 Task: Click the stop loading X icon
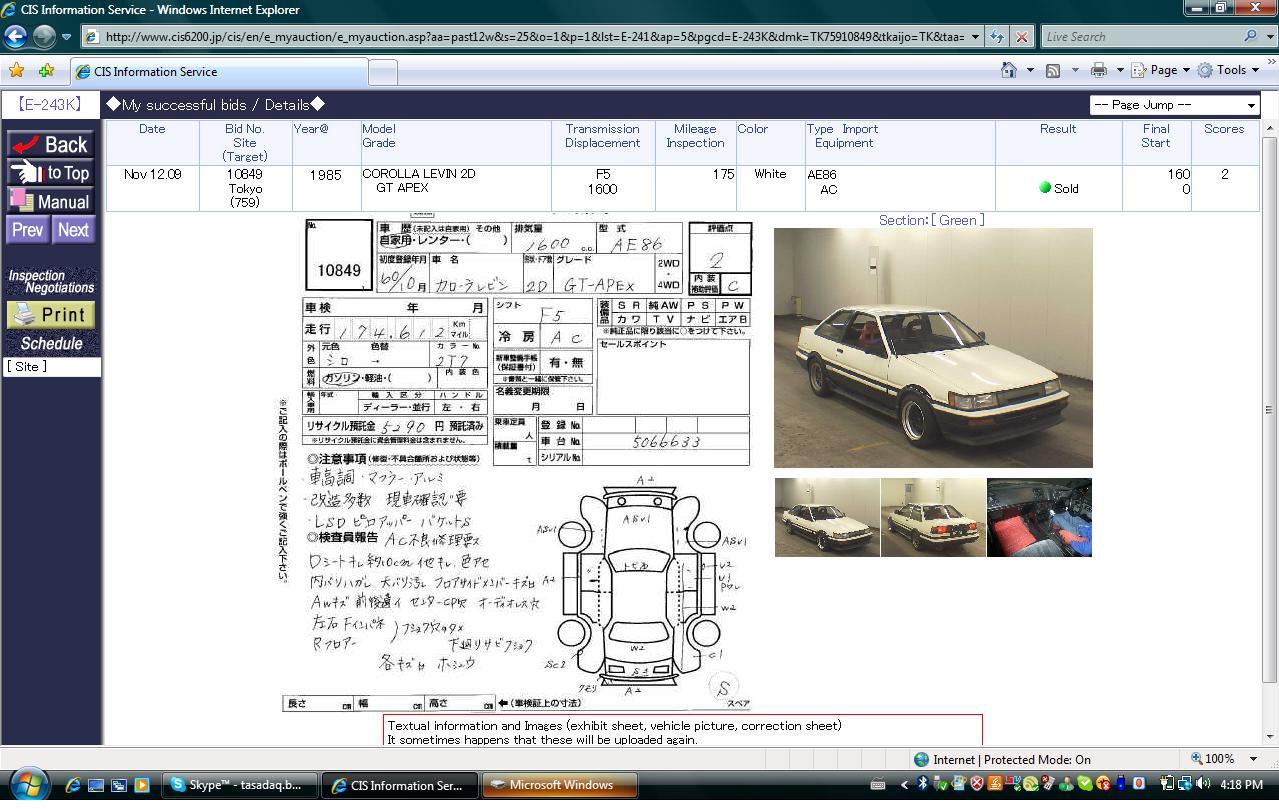pyautogui.click(x=1021, y=37)
